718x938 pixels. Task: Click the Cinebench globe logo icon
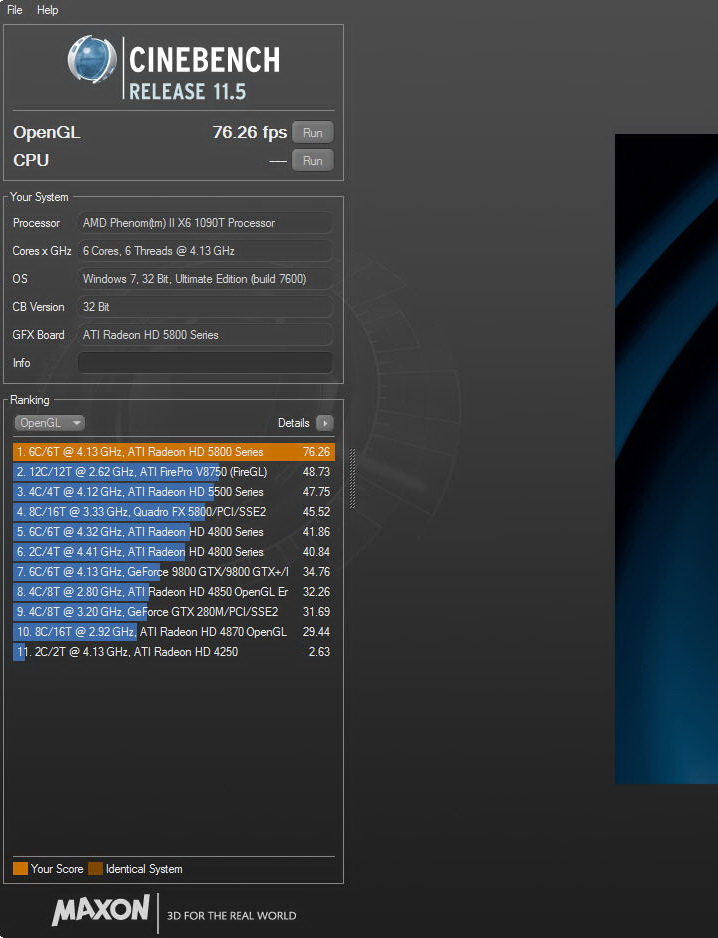92,59
